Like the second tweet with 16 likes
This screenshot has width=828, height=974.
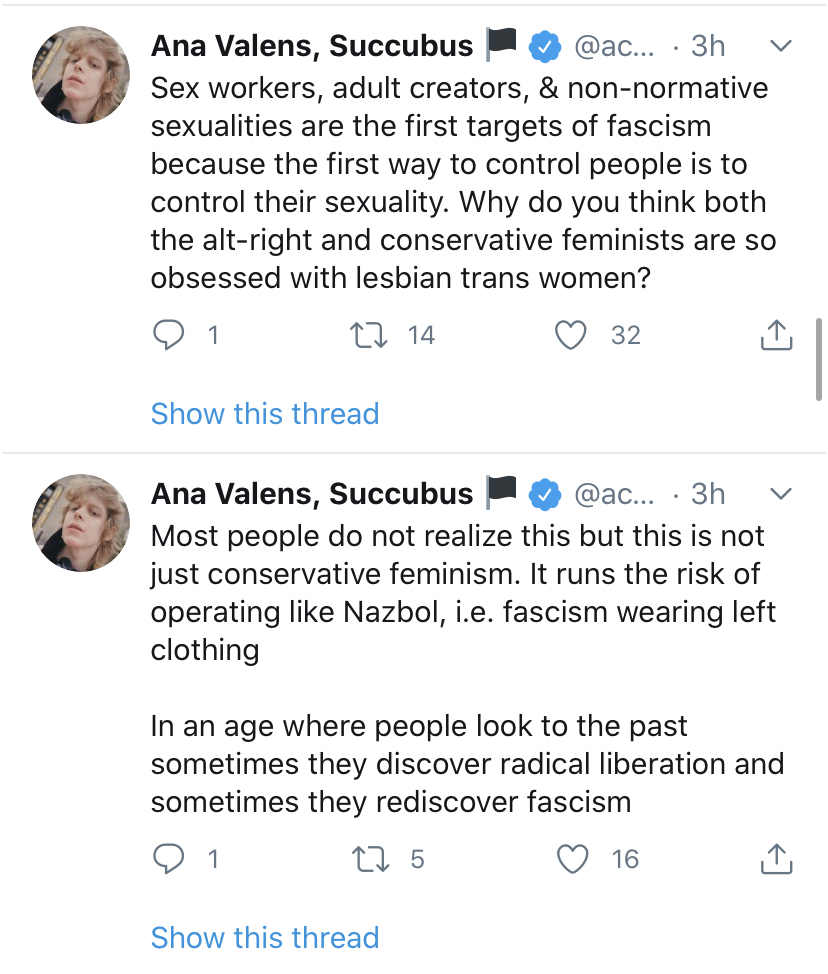[x=571, y=860]
